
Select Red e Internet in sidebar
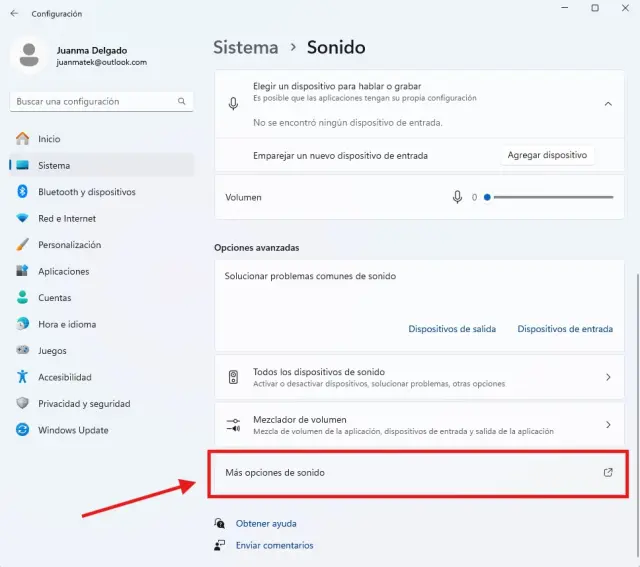click(x=67, y=218)
